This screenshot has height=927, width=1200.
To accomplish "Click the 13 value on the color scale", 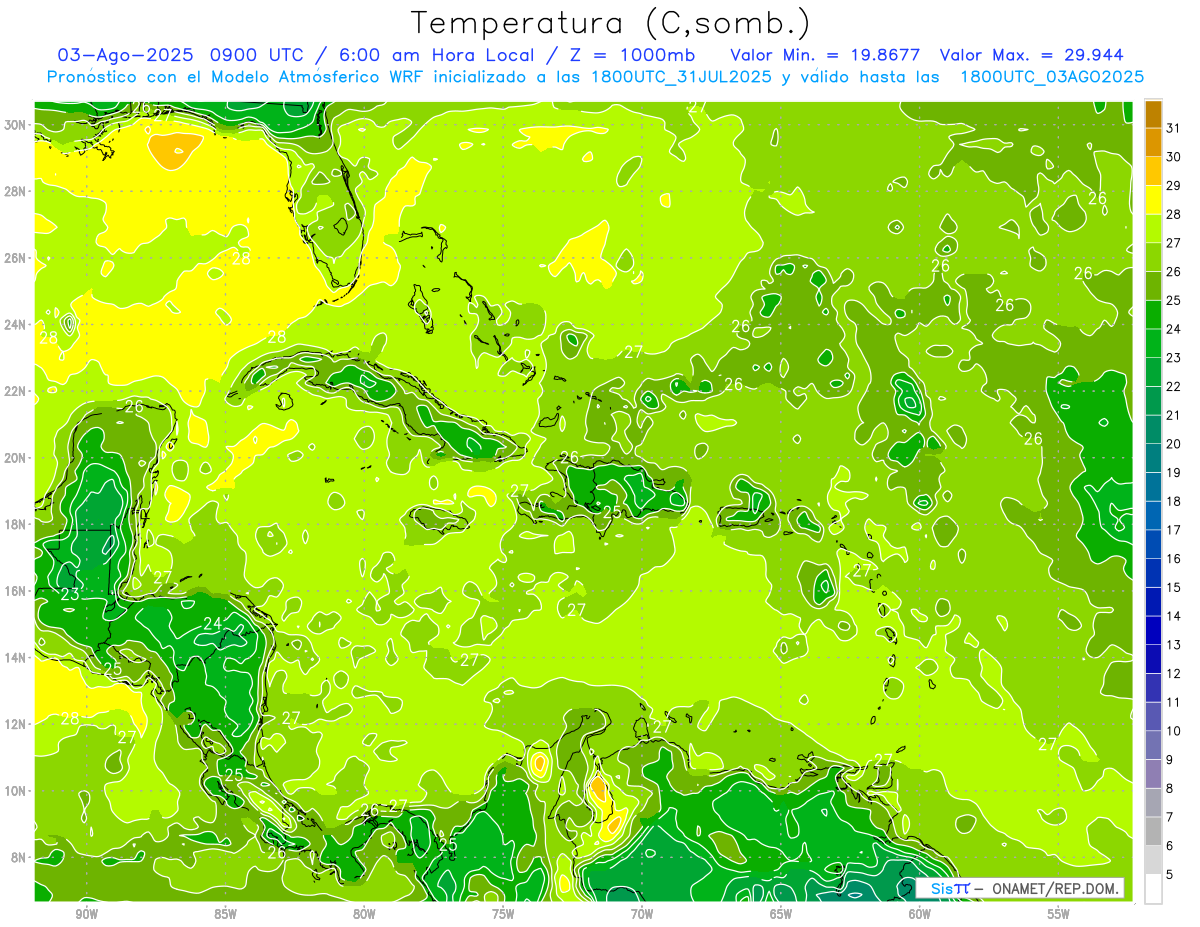I will pos(1174,645).
